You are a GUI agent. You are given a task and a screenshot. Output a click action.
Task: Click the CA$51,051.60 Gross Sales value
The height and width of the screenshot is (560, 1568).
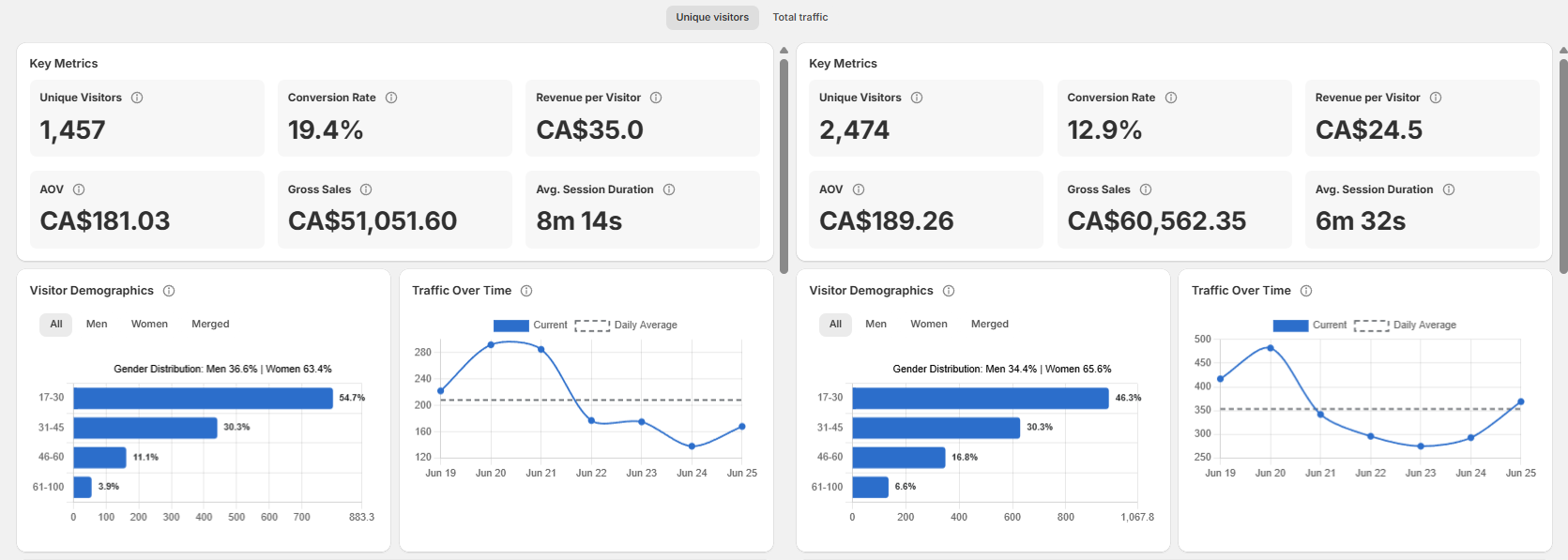373,221
